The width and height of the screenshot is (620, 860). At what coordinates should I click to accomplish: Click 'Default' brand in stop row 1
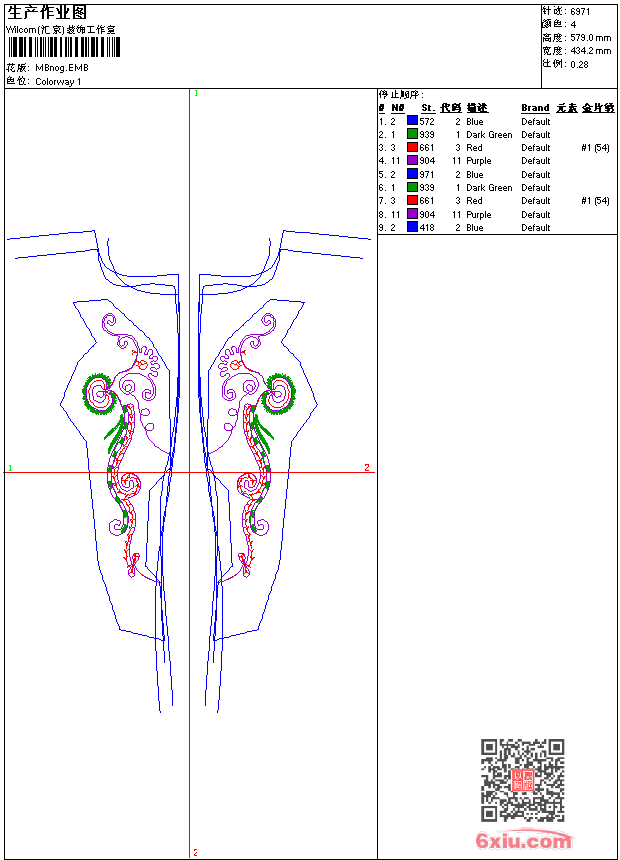pyautogui.click(x=536, y=121)
